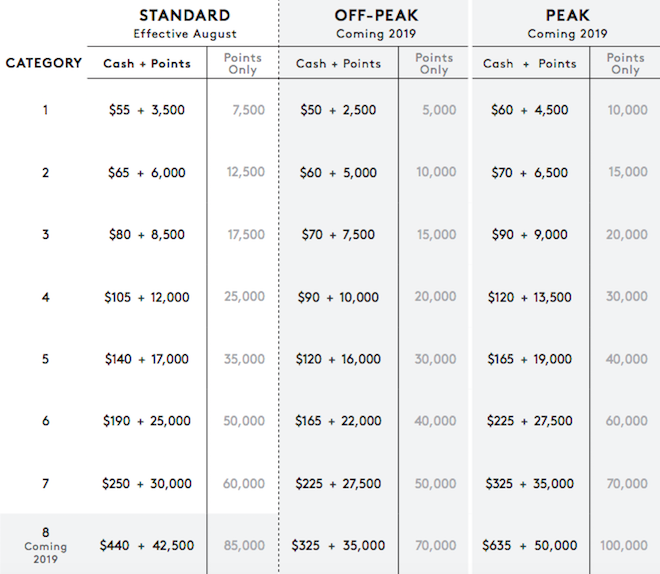Image resolution: width=660 pixels, height=574 pixels.
Task: Click Category 5 Standard $140 + 17,000
Action: [146, 359]
